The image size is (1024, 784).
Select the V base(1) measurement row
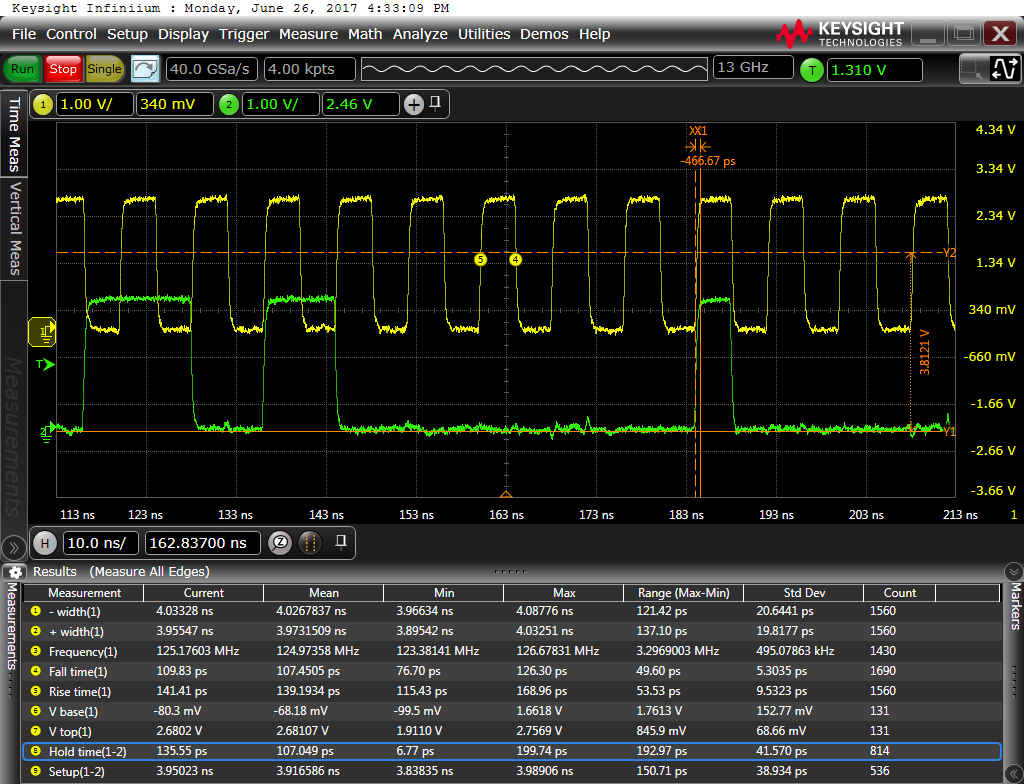(x=512, y=711)
